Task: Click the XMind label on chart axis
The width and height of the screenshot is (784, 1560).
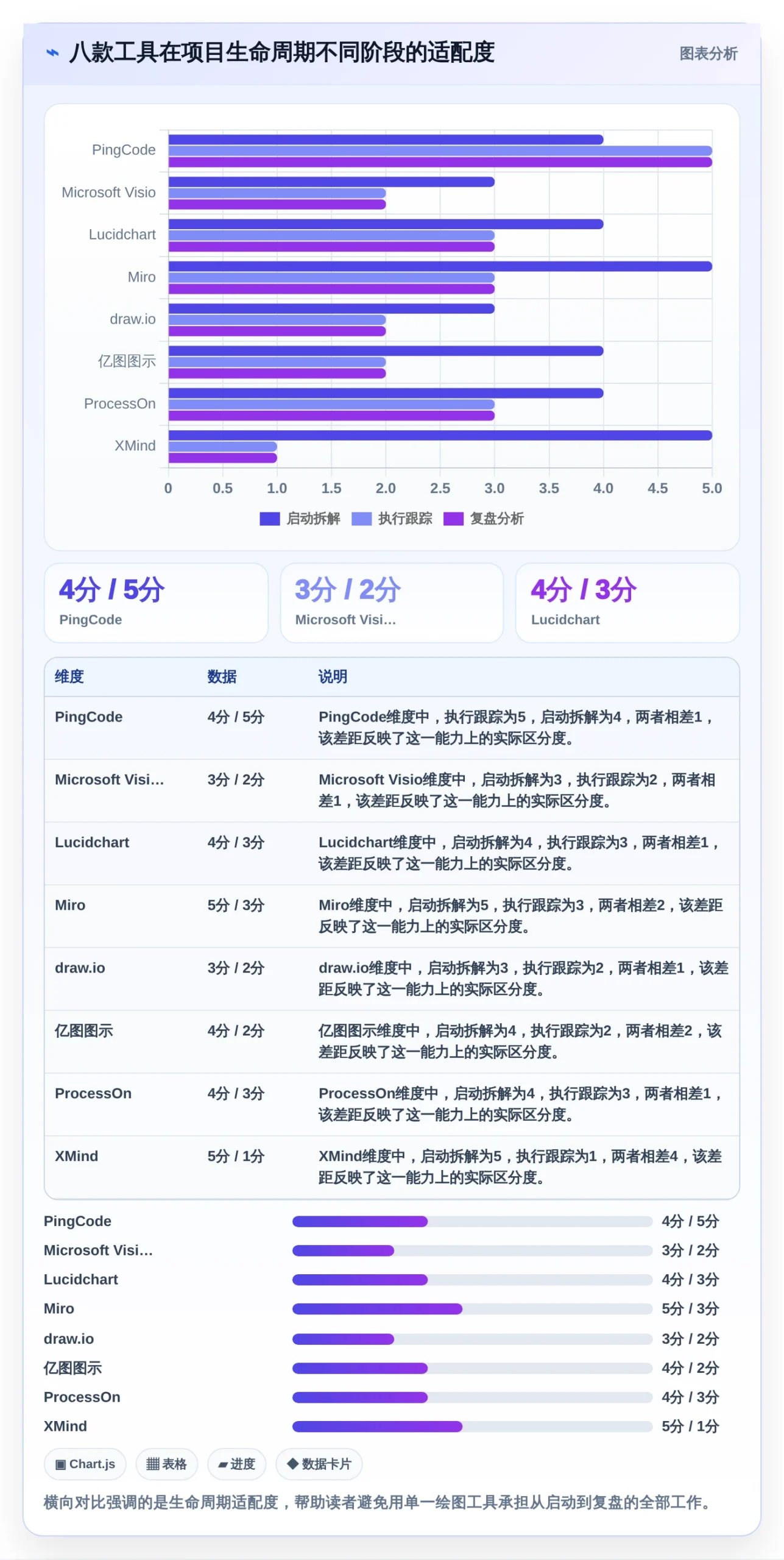Action: pyautogui.click(x=135, y=446)
